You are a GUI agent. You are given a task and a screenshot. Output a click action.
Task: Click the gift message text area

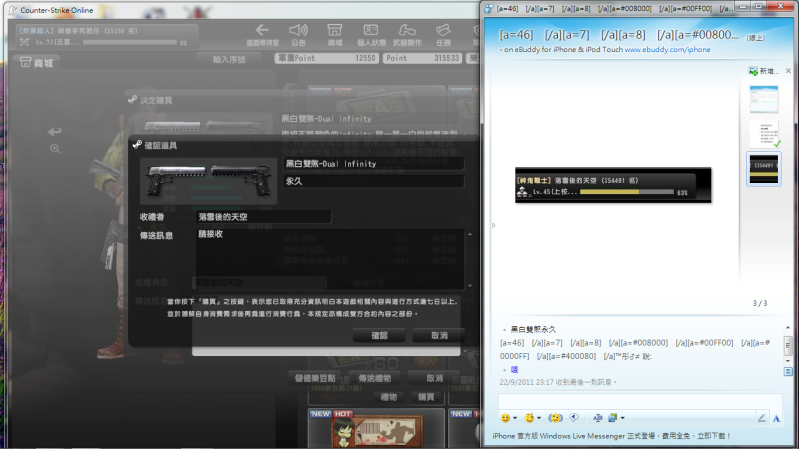click(330, 259)
